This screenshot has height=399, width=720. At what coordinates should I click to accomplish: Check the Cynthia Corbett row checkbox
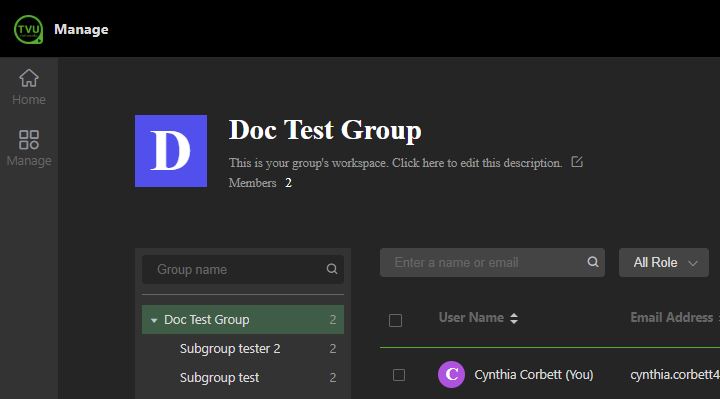pyautogui.click(x=399, y=375)
